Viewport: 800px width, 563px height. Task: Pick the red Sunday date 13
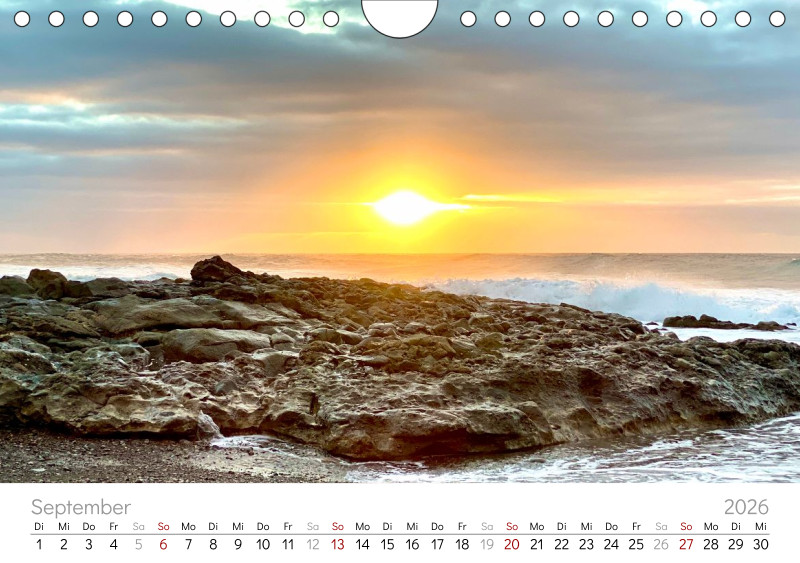[x=337, y=545]
